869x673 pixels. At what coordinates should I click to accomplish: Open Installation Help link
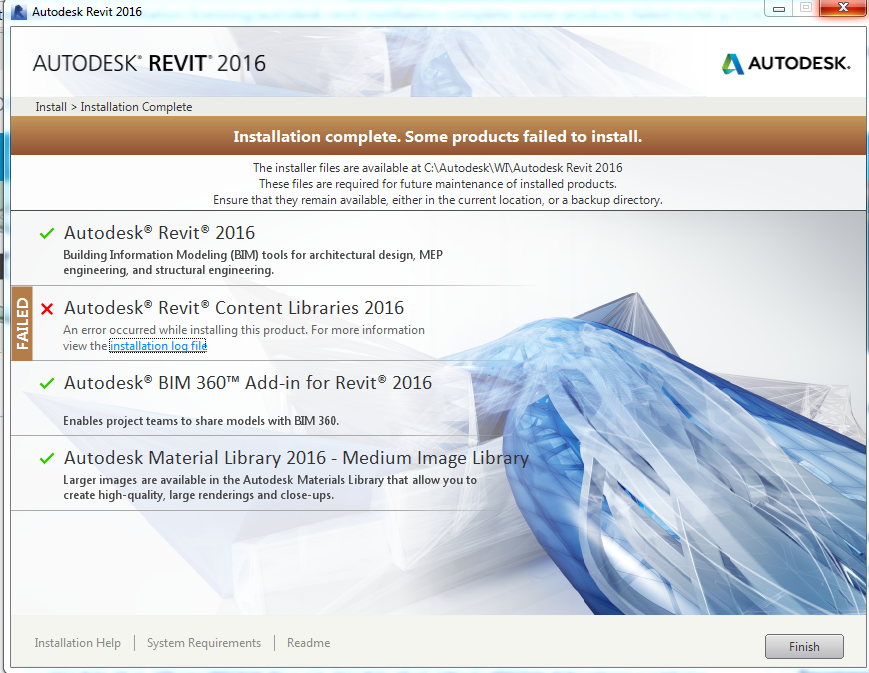78,643
